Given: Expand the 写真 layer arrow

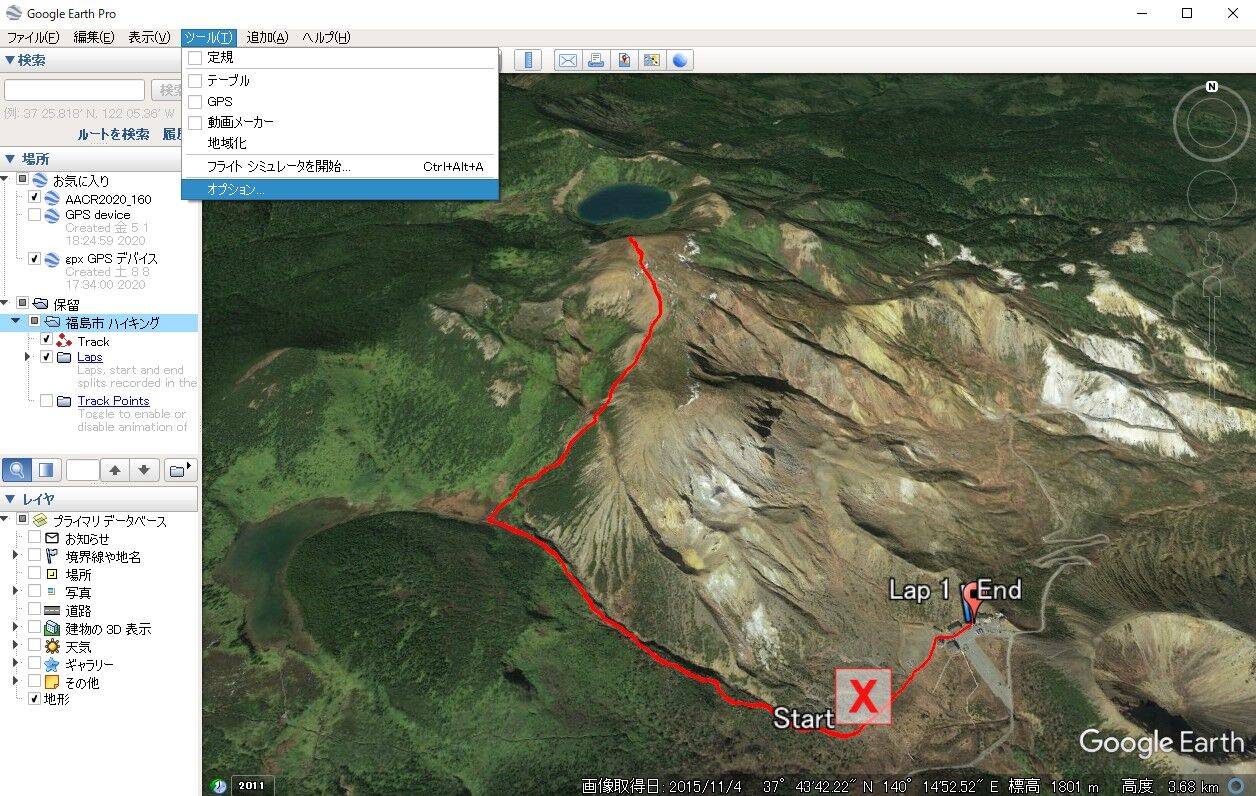Looking at the screenshot, I should (x=16, y=592).
